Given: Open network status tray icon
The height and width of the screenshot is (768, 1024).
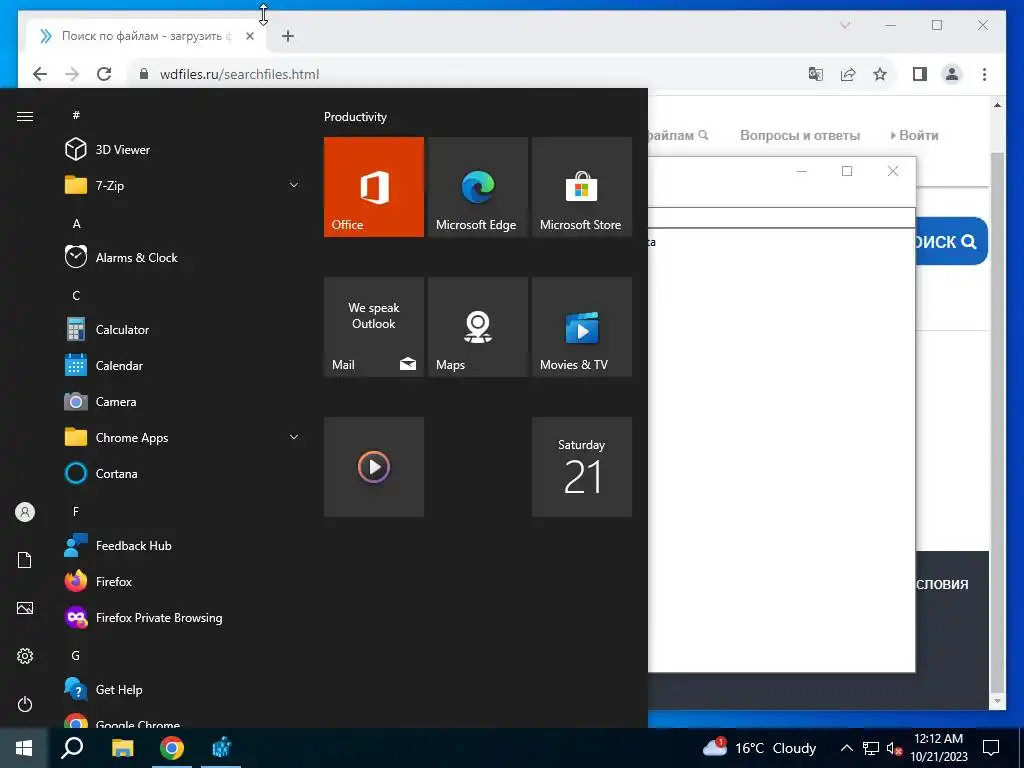Looking at the screenshot, I should point(871,748).
